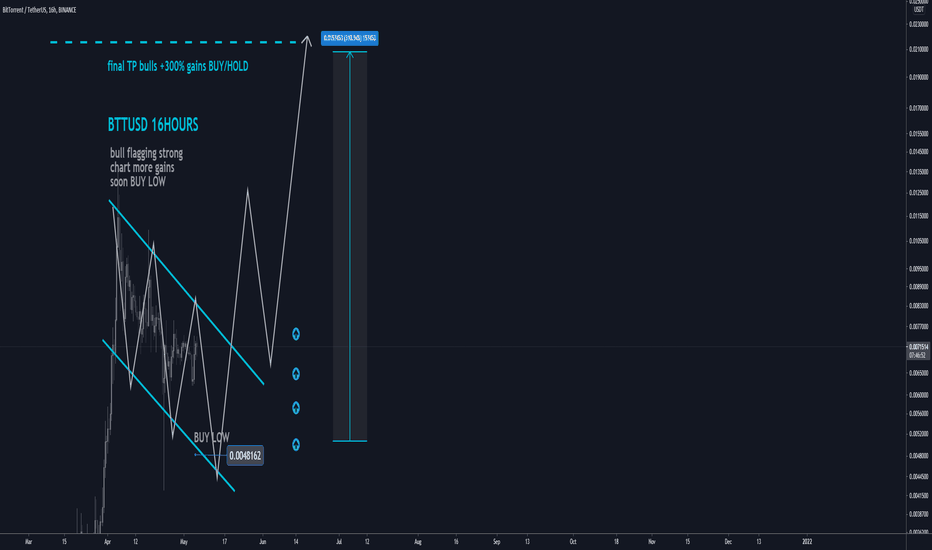Click the 0.0115000 price axis label
This screenshot has height=550, width=932.
(x=918, y=216)
